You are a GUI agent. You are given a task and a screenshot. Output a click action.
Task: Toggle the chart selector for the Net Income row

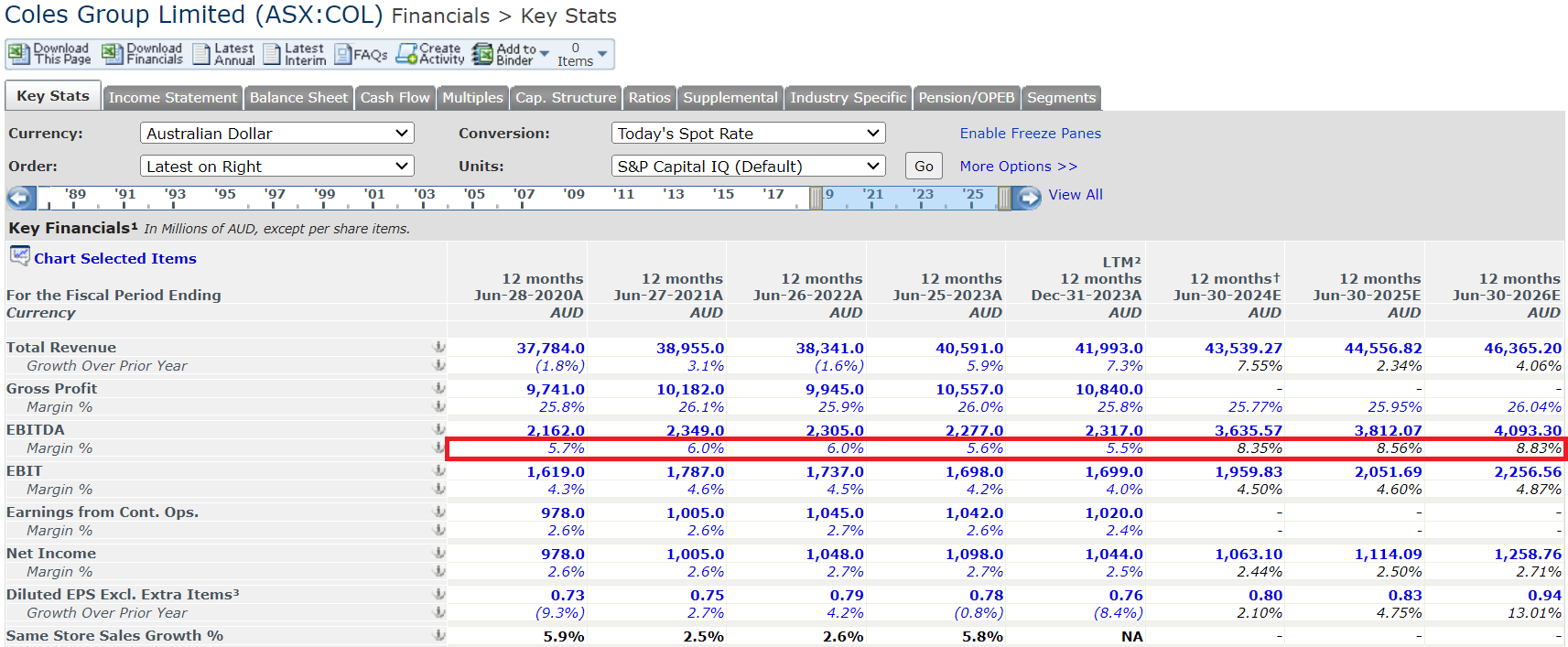tap(439, 554)
